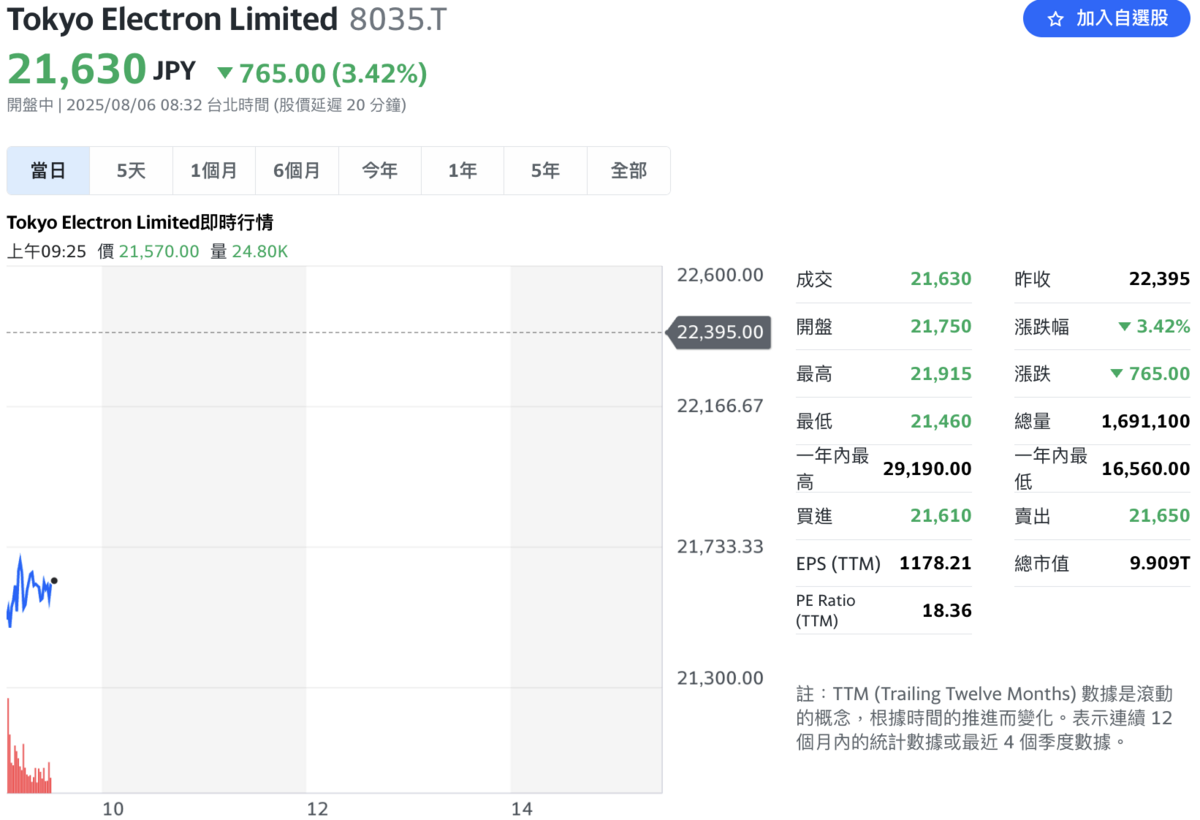The width and height of the screenshot is (1200, 820).
Task: Click the chart readout volume 24.80K
Action: [260, 251]
